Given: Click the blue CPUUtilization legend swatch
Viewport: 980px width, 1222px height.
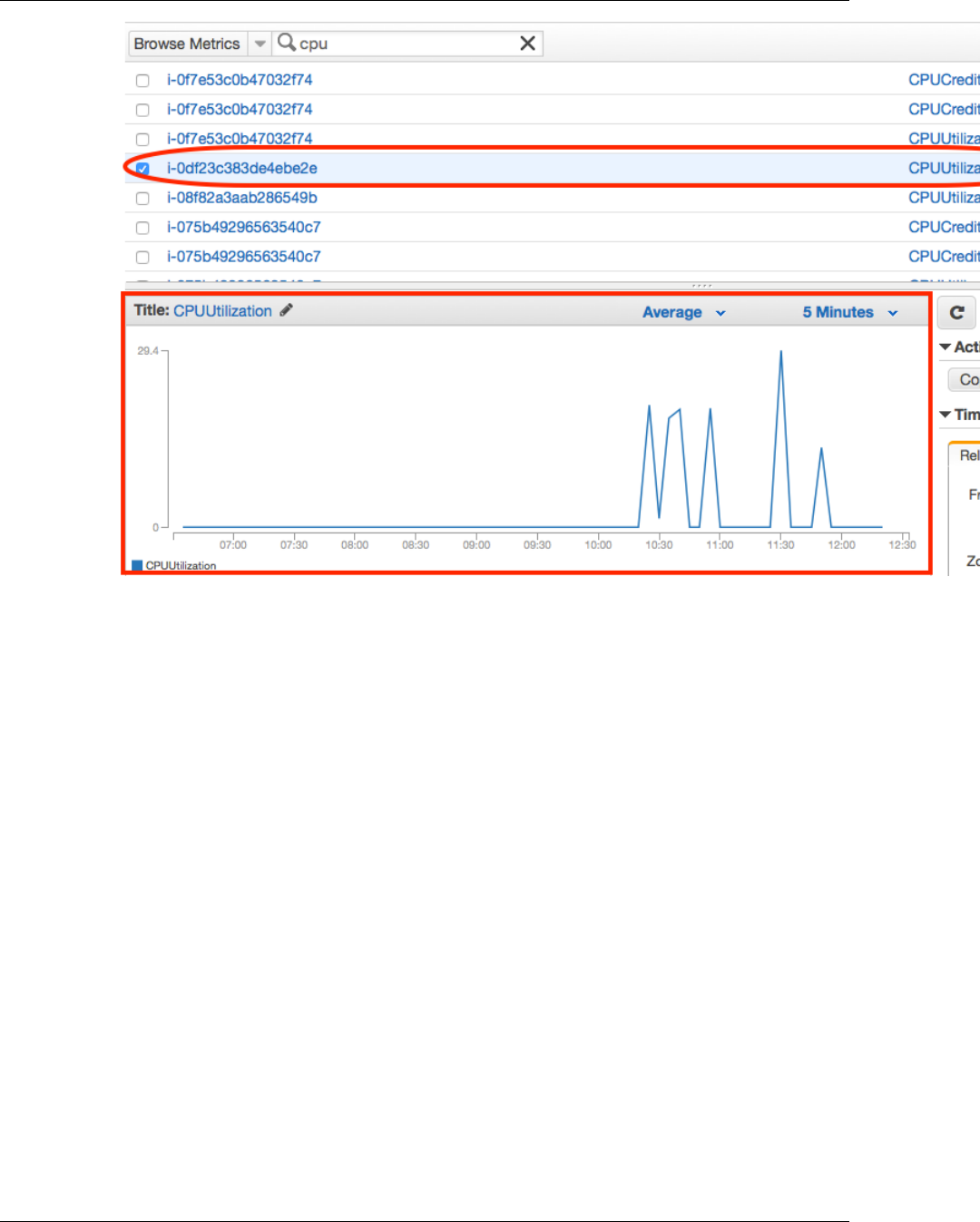Looking at the screenshot, I should [137, 565].
